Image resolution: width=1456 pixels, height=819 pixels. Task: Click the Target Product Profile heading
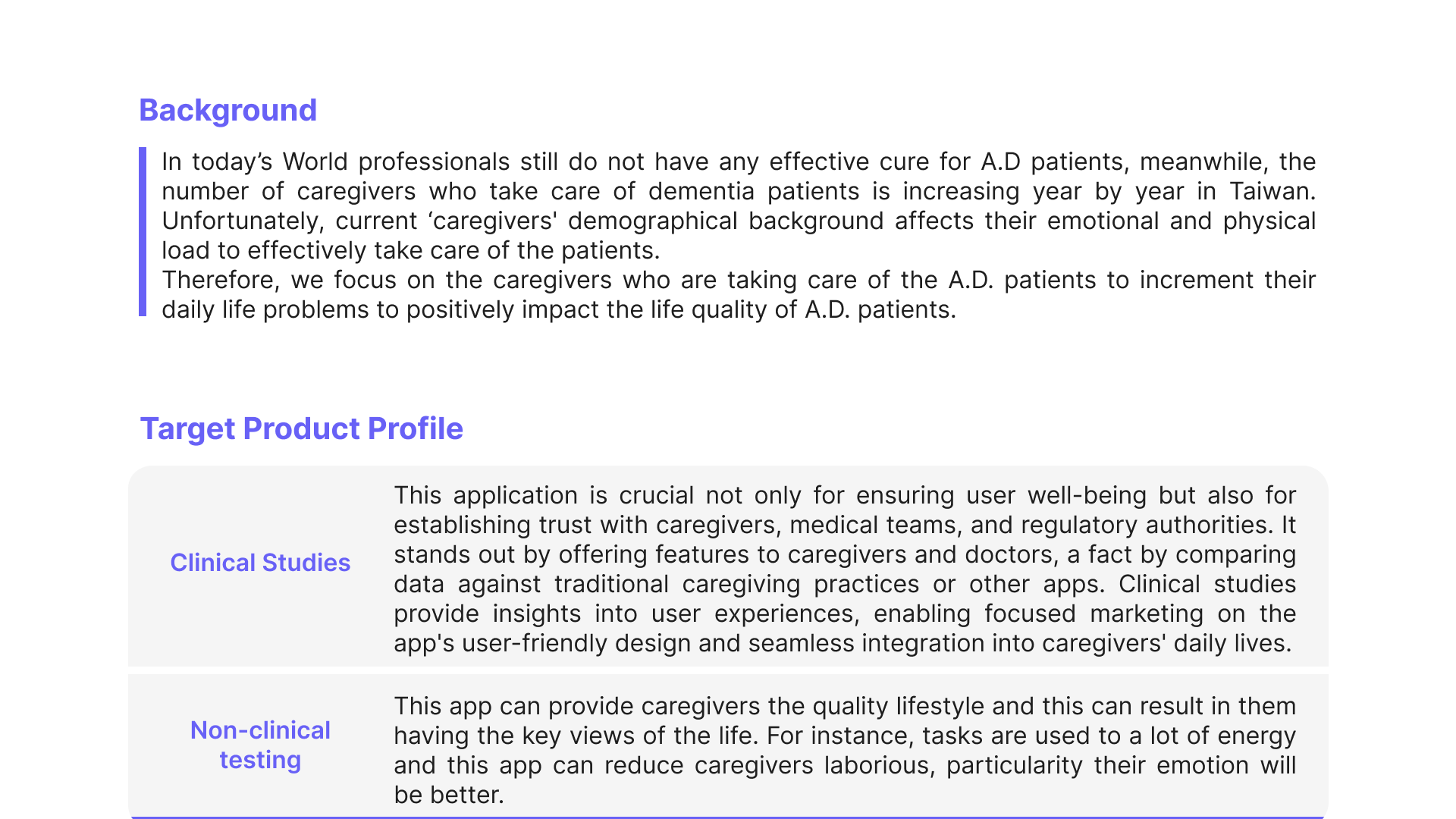click(301, 429)
